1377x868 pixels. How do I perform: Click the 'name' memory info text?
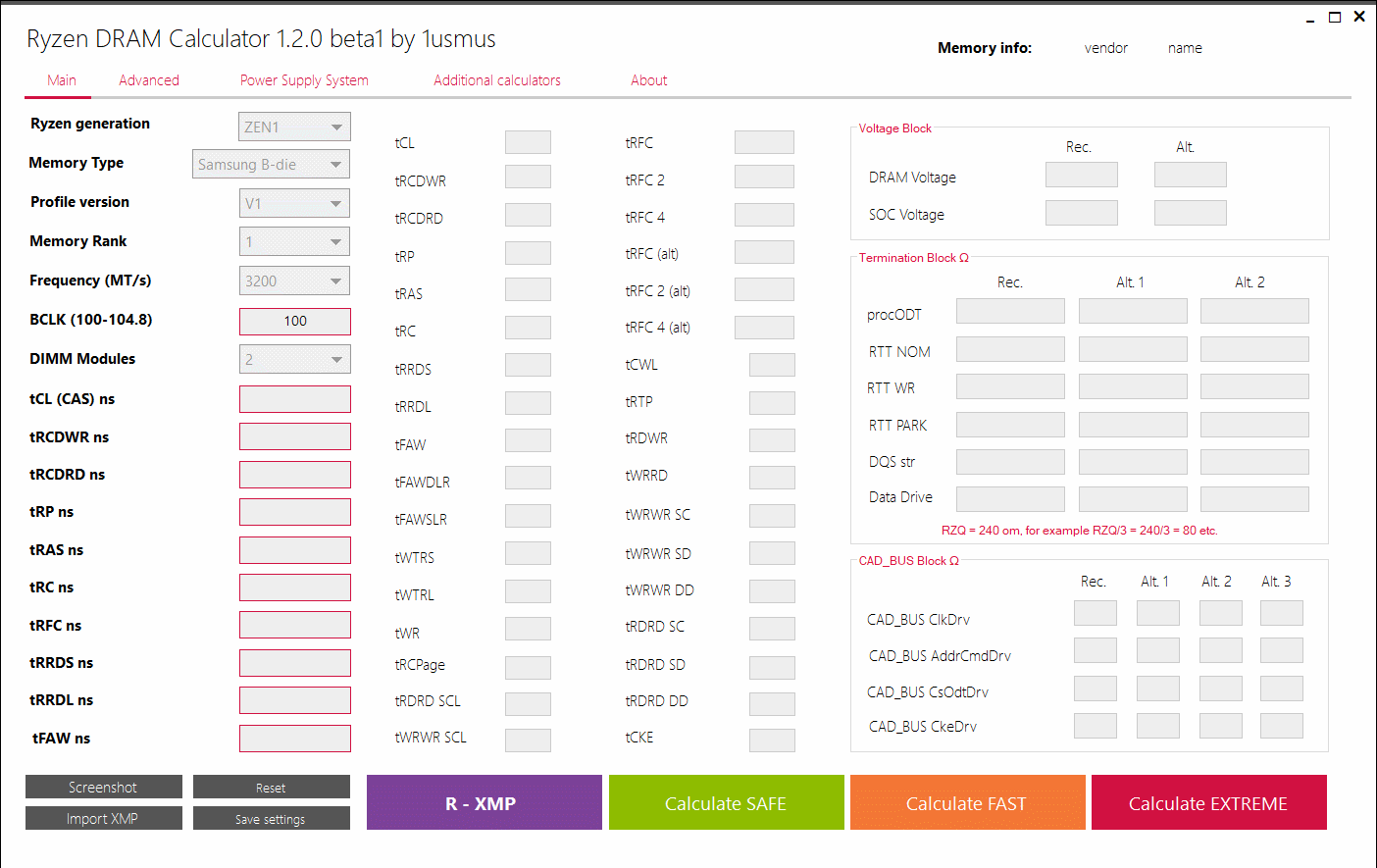pos(1185,48)
